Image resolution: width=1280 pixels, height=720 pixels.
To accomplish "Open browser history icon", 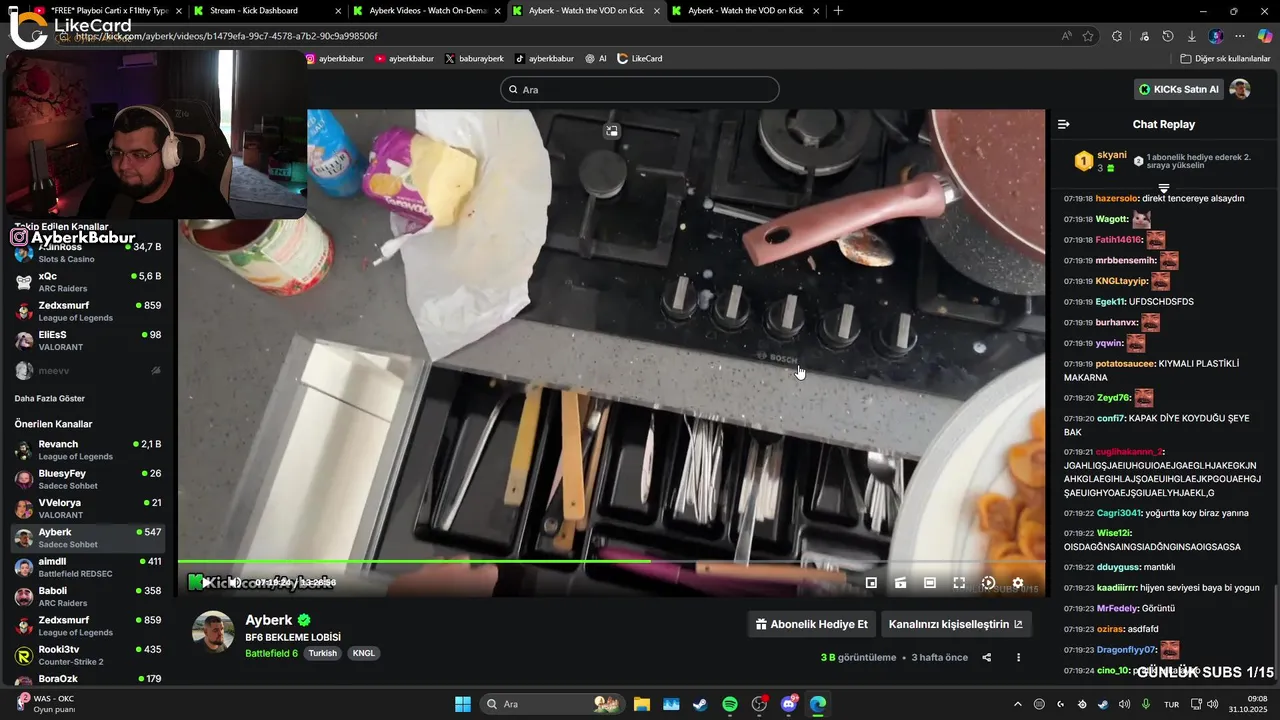I will [1168, 36].
